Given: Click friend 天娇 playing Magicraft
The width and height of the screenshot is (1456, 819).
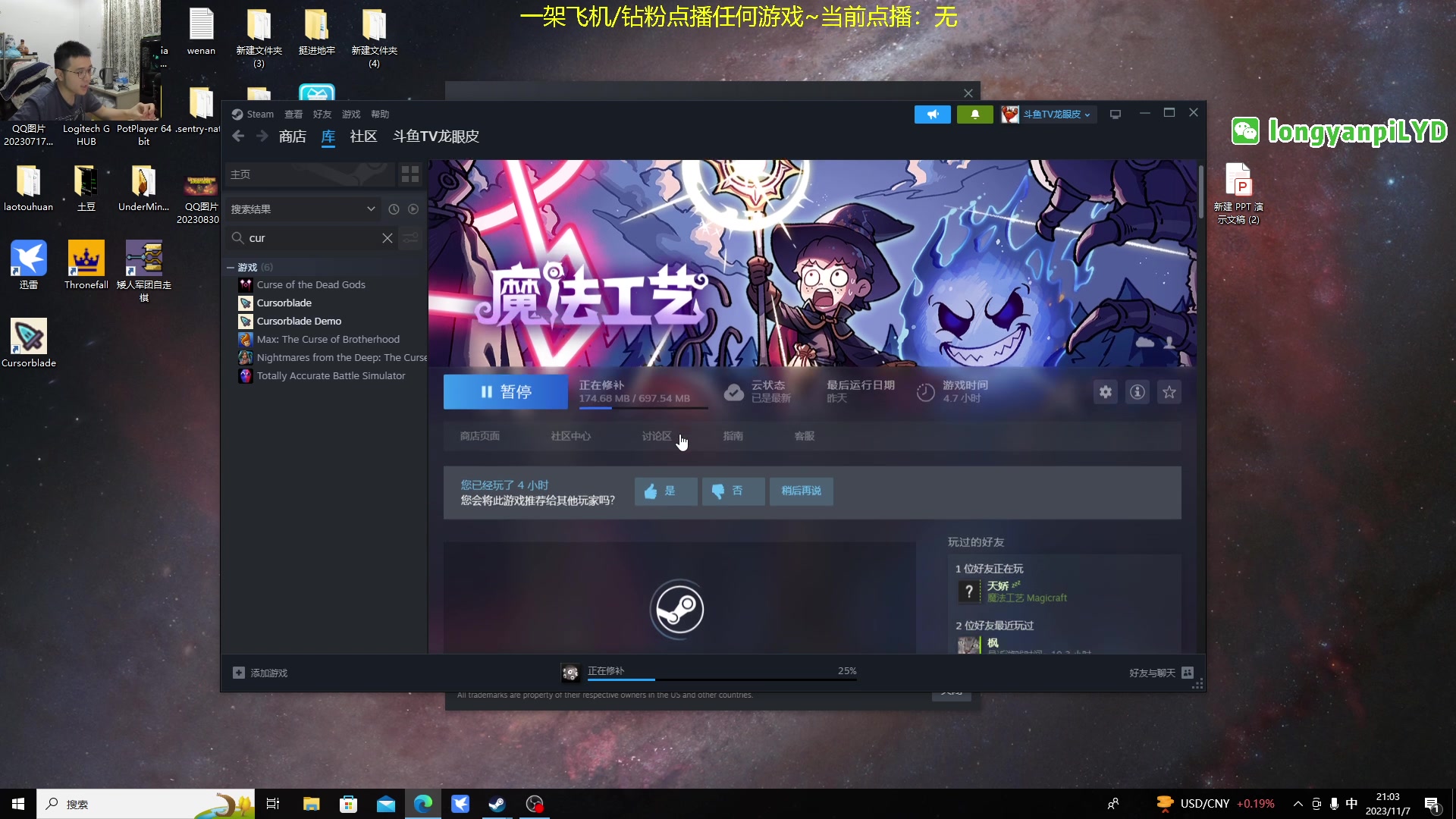Looking at the screenshot, I should 1012,591.
